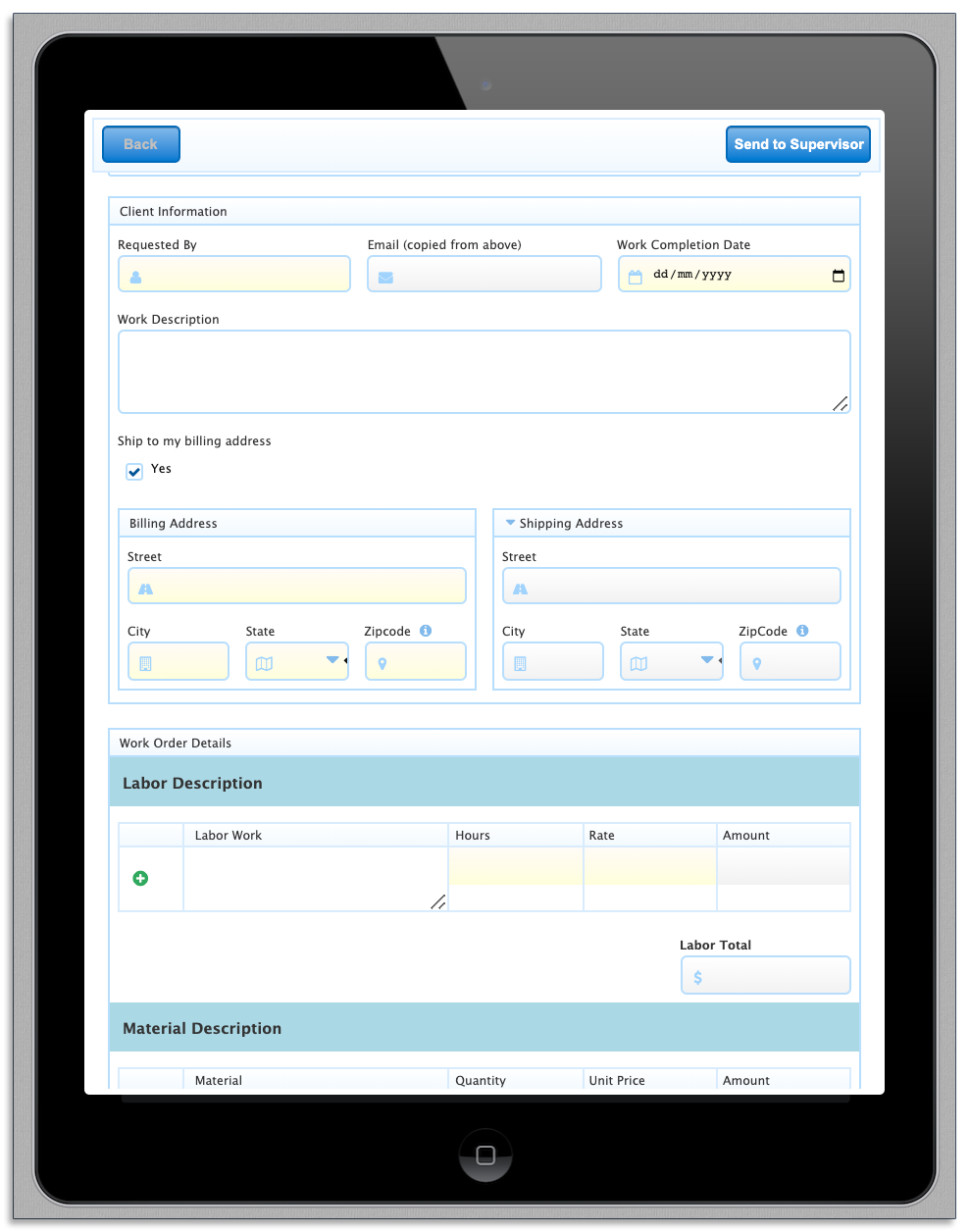Screen dimensions: 969x1232
Task: Click the Shipping ZipCode info icon
Action: (x=802, y=631)
